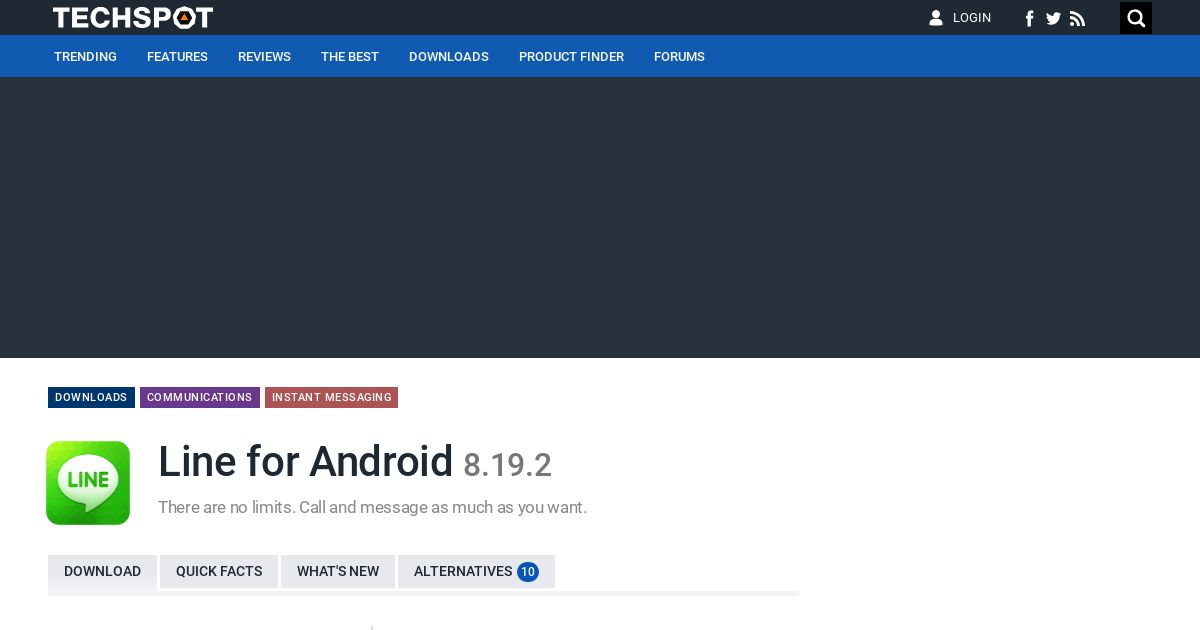This screenshot has height=630, width=1200.
Task: Click the Alternatives count badge 10
Action: 528,572
